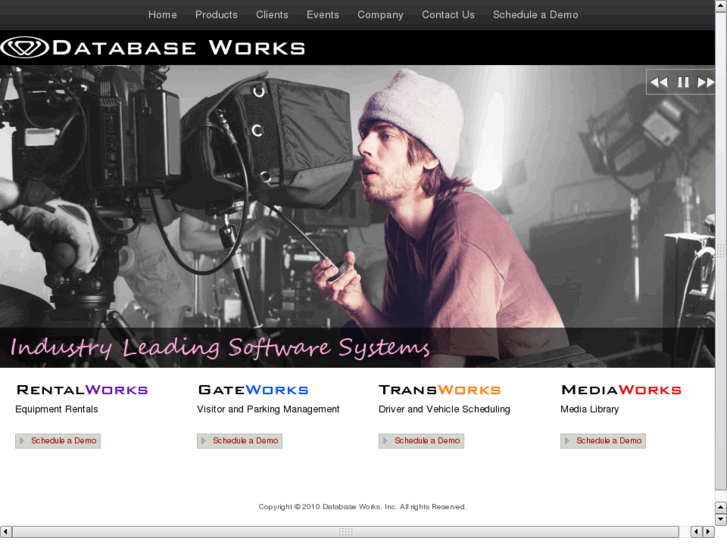
Task: Schedule a demo for MediaWorks
Action: (x=603, y=441)
